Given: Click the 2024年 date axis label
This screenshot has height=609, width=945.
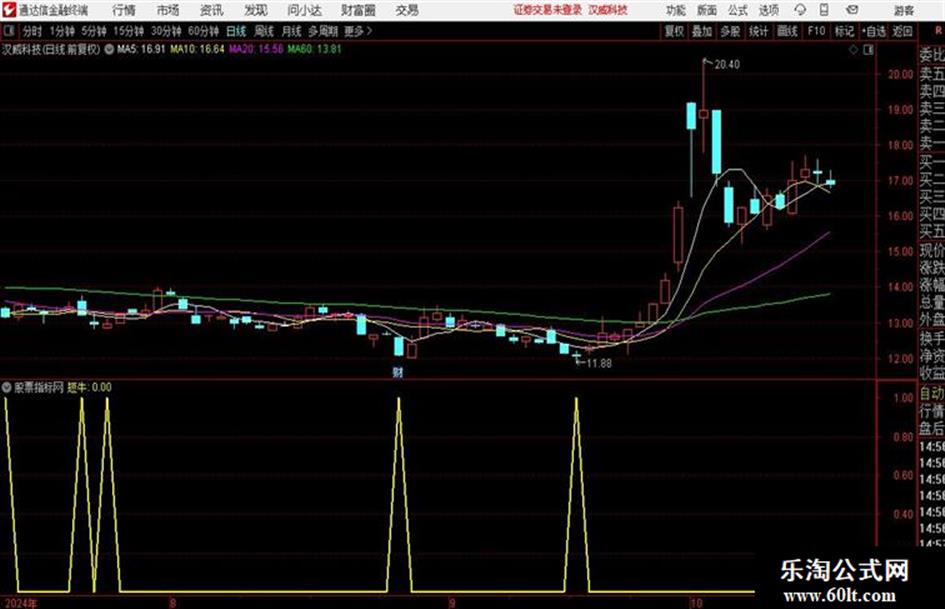Looking at the screenshot, I should tap(19, 604).
